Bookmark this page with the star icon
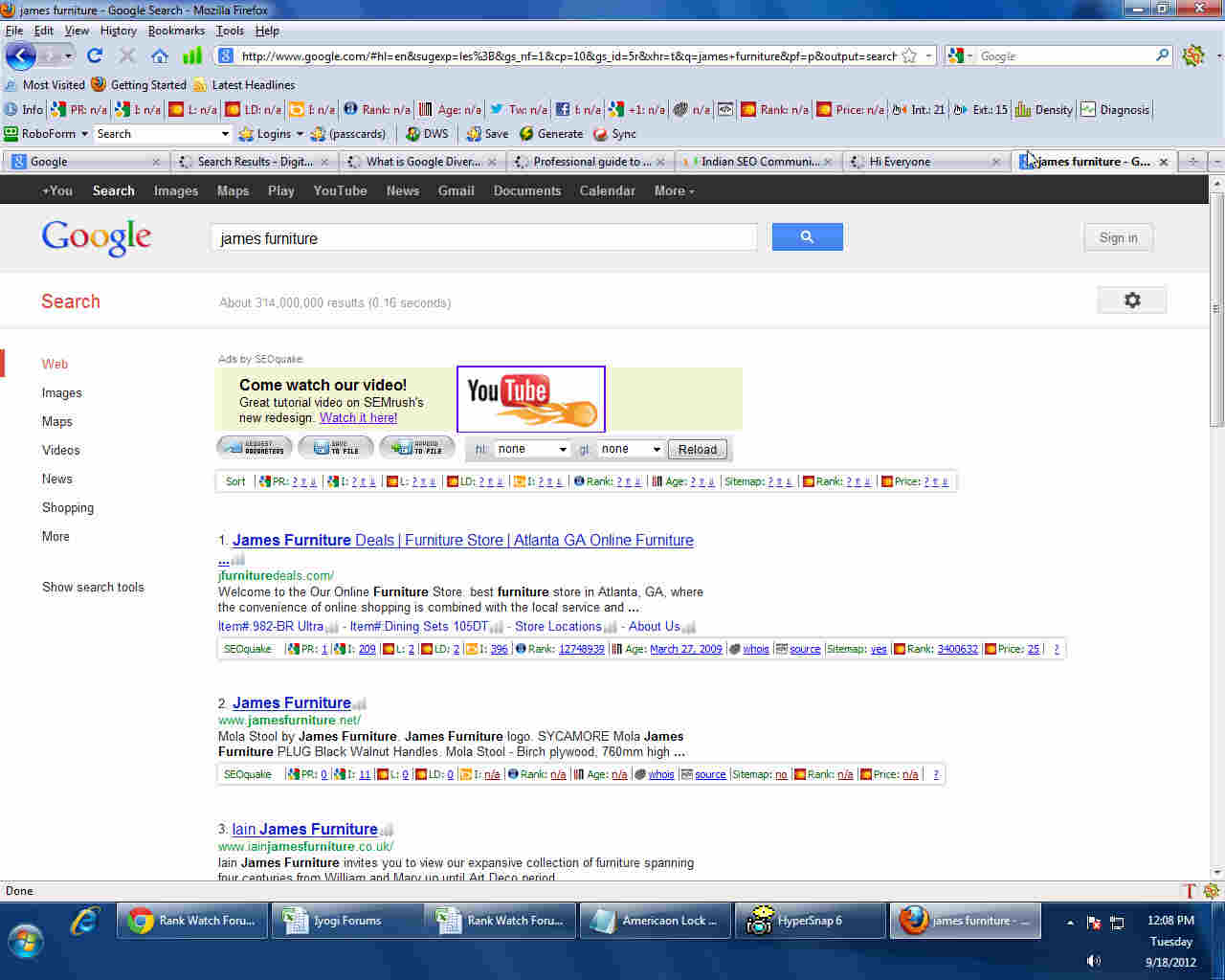Screen dimensions: 1225x980 909,56
